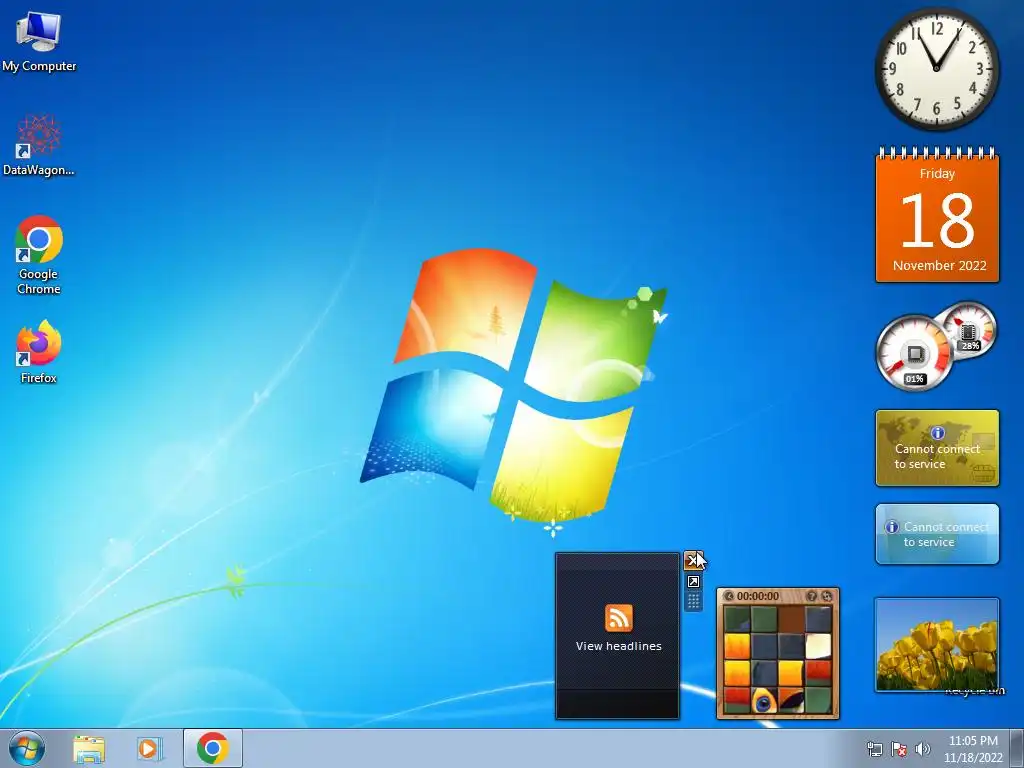The height and width of the screenshot is (768, 1024).
Task: Click the blue Weather gadget
Action: pyautogui.click(x=937, y=534)
